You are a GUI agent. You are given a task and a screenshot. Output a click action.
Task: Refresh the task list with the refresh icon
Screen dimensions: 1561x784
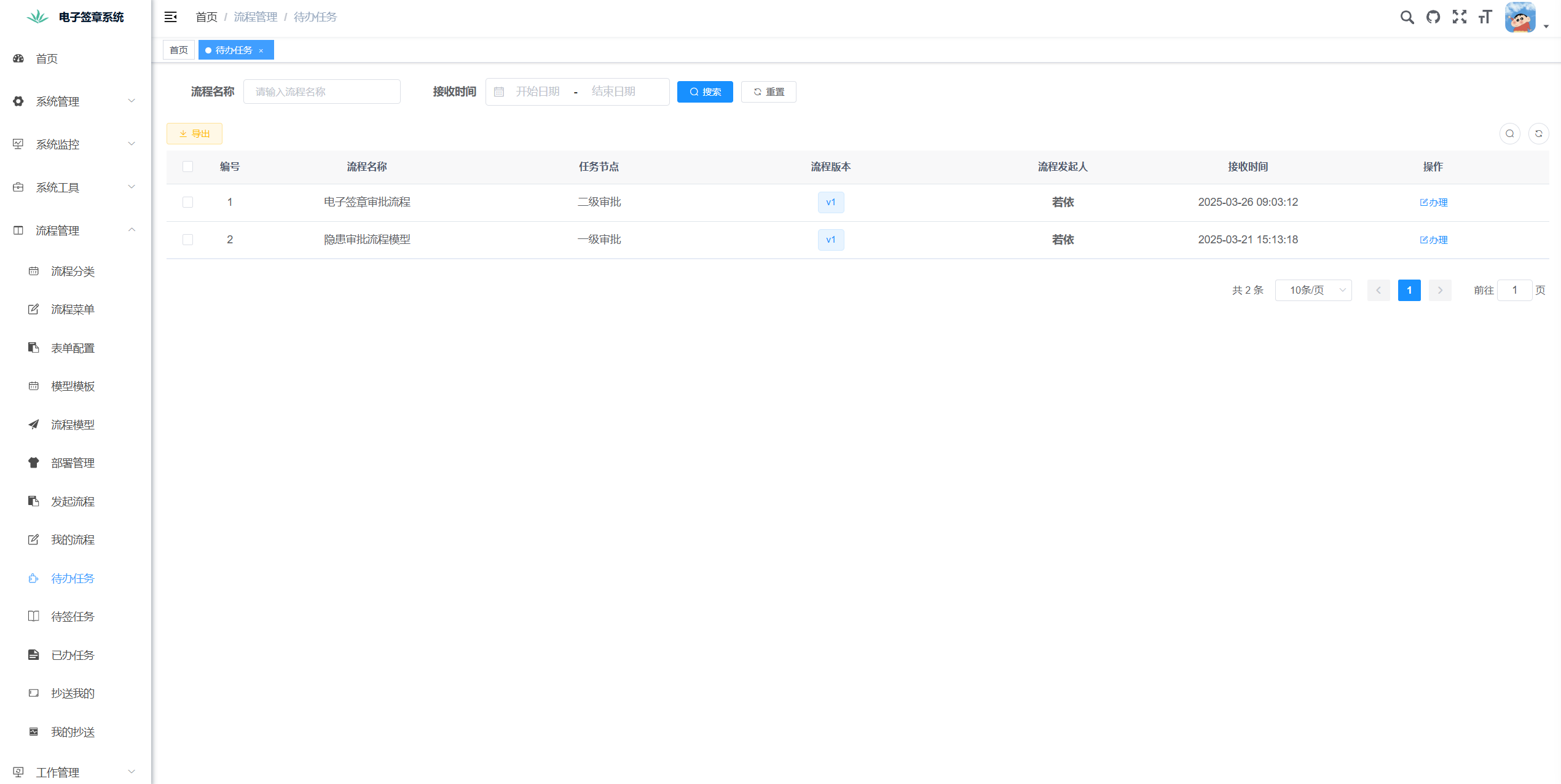tap(1539, 133)
